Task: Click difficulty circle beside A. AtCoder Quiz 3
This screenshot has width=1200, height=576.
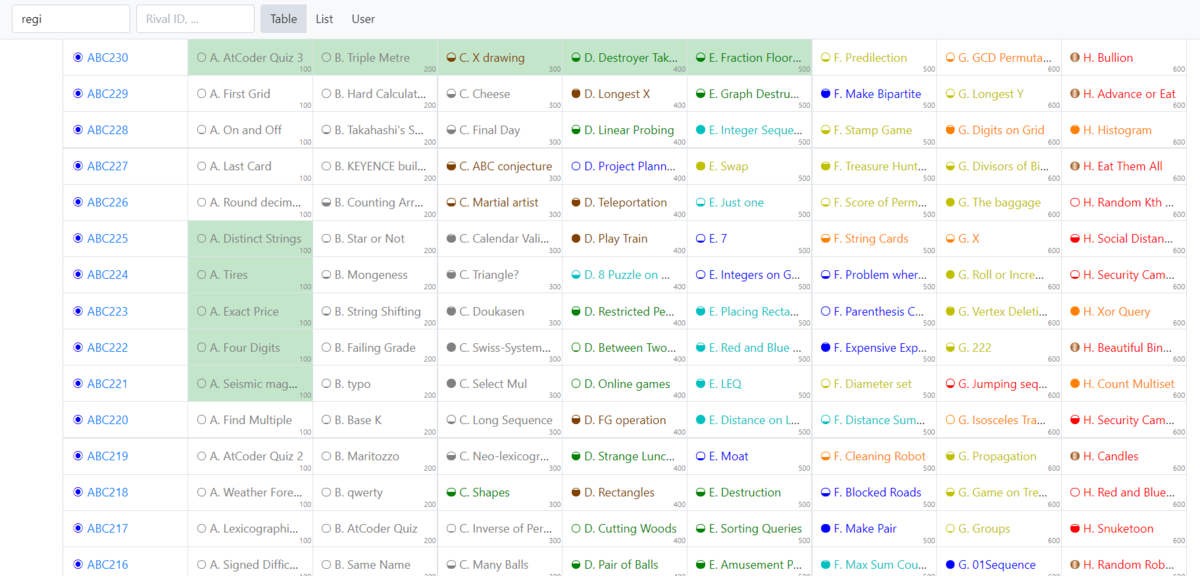Action: (x=202, y=58)
